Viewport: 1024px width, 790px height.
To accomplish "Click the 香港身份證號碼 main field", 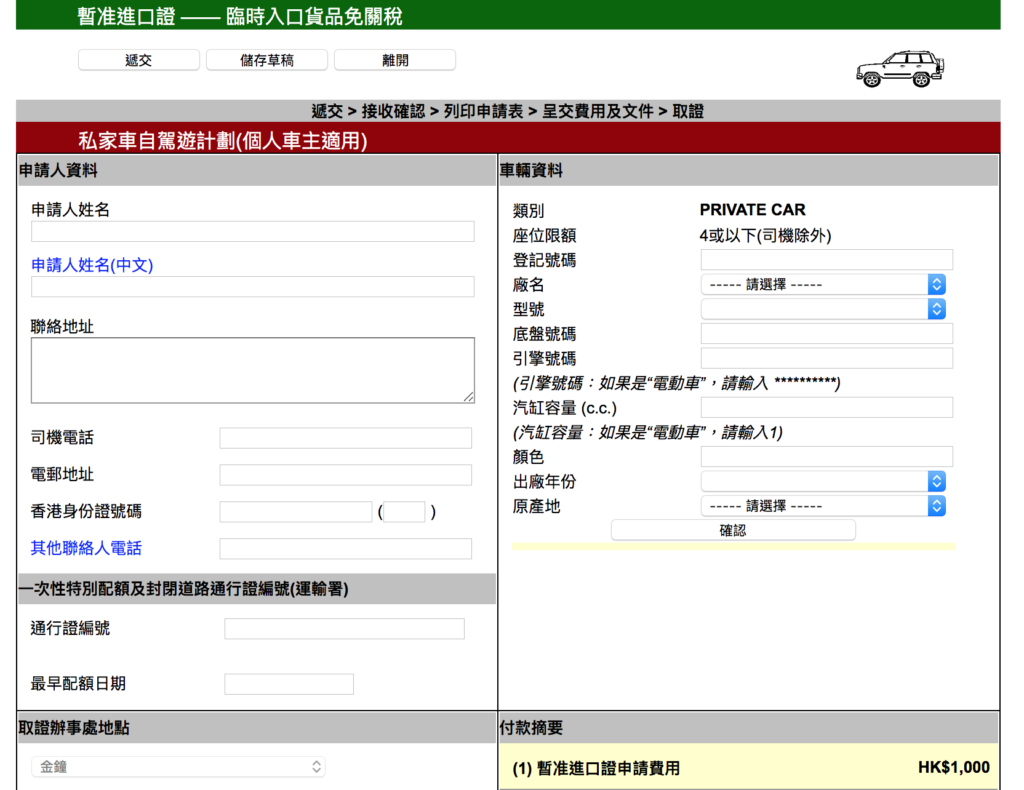I will tap(296, 512).
